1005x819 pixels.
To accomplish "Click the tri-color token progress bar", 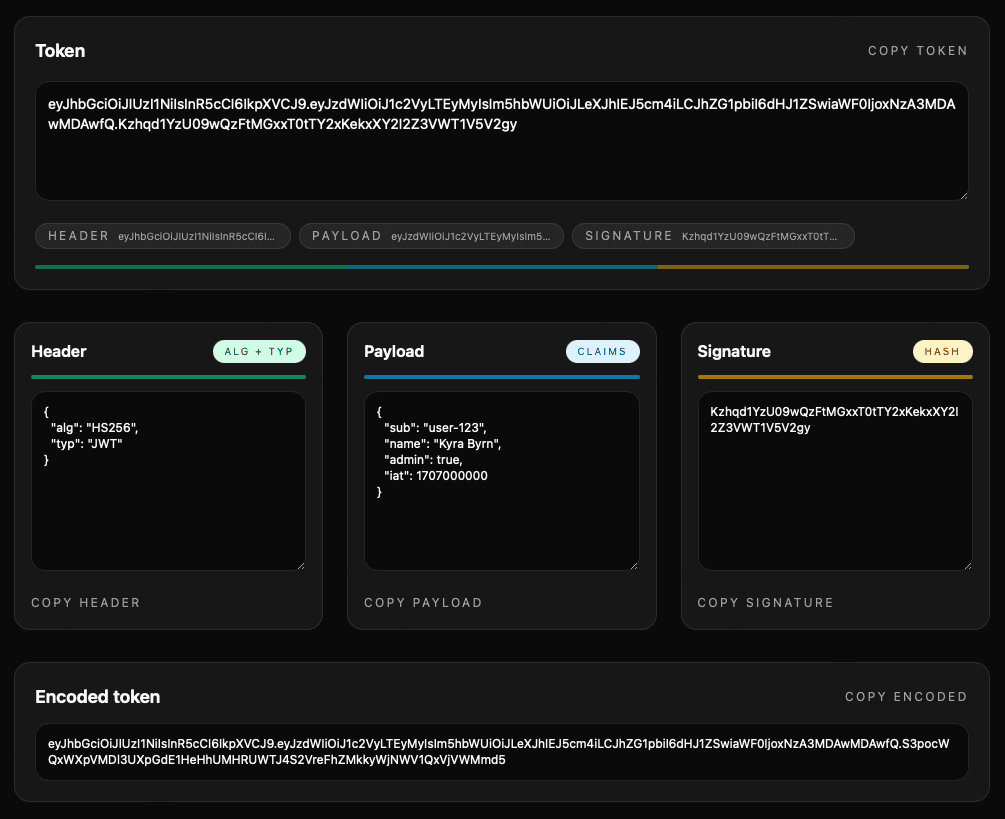I will [x=501, y=267].
